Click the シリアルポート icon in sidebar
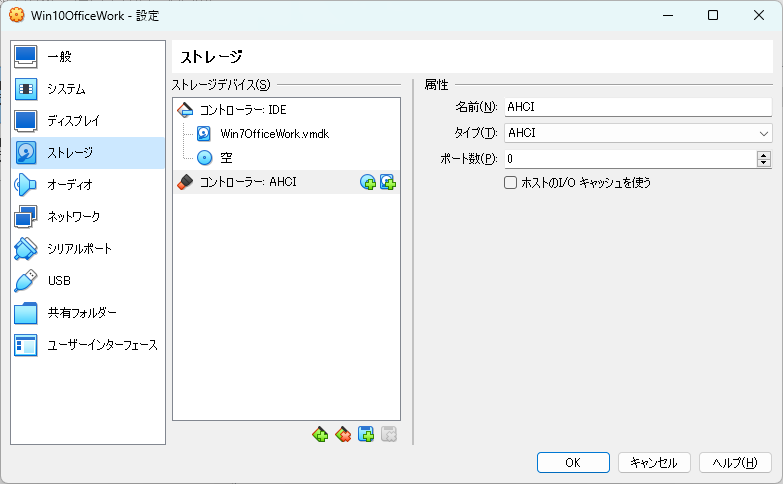The height and width of the screenshot is (484, 783). [x=25, y=249]
